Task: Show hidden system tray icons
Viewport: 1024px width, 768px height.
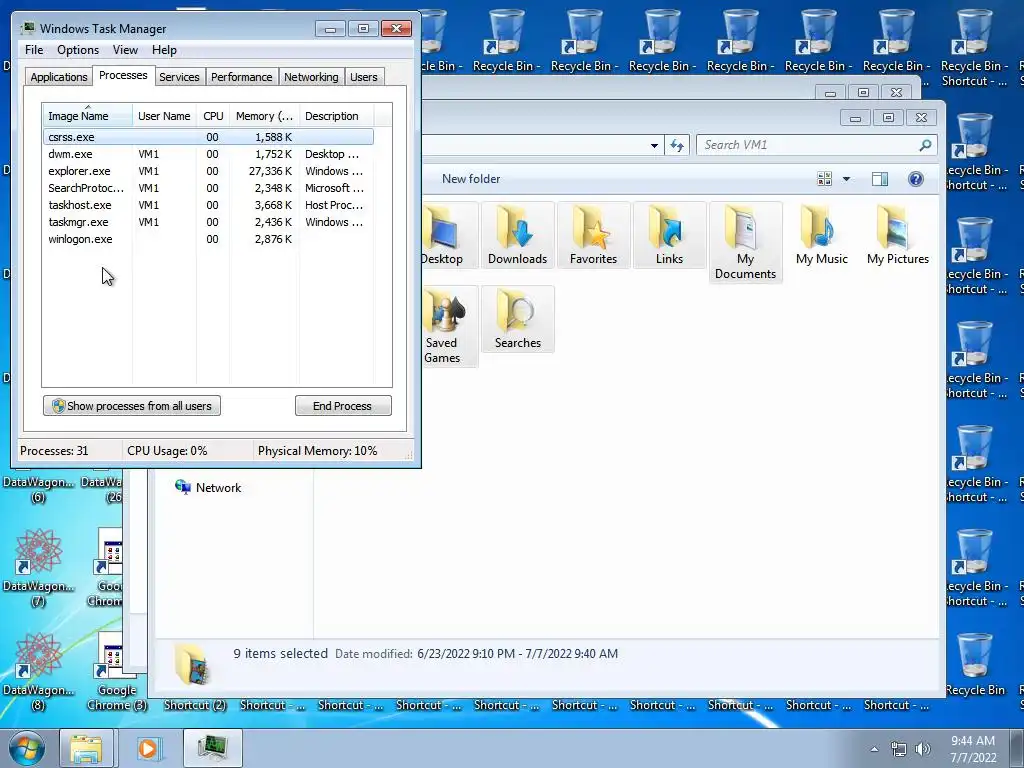Action: point(874,749)
